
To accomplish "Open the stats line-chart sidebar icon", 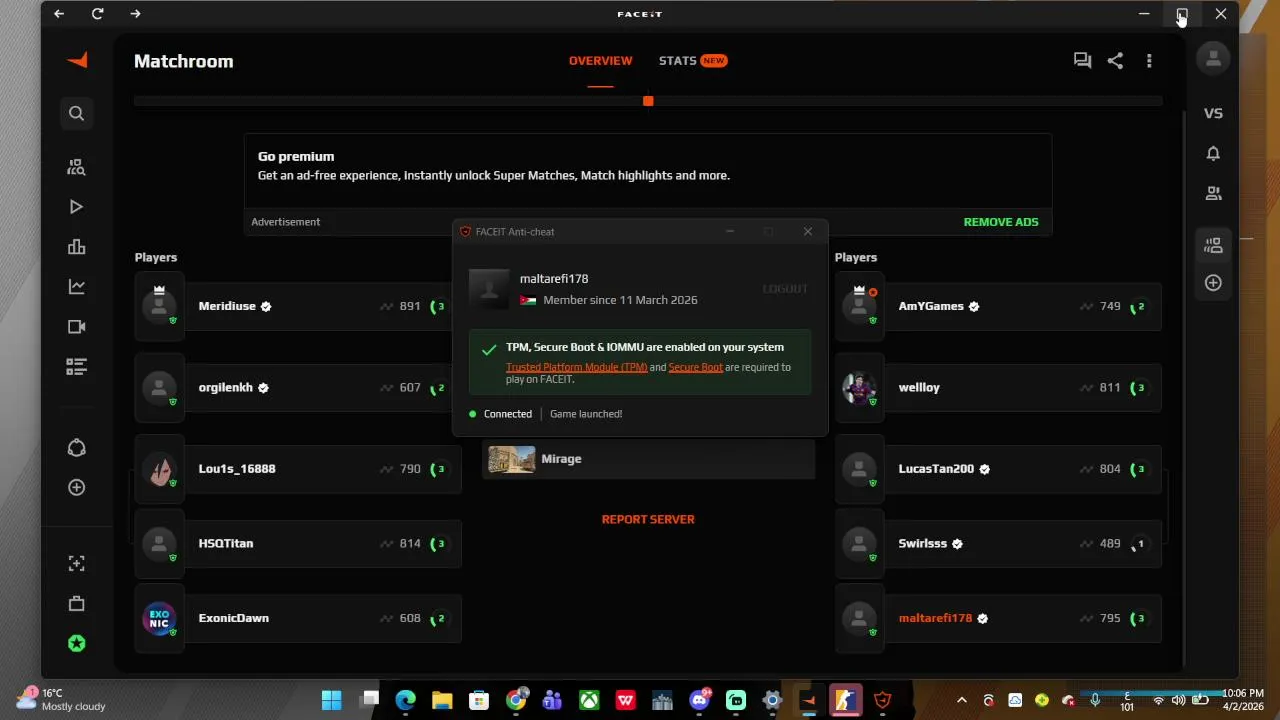I will click(x=76, y=287).
